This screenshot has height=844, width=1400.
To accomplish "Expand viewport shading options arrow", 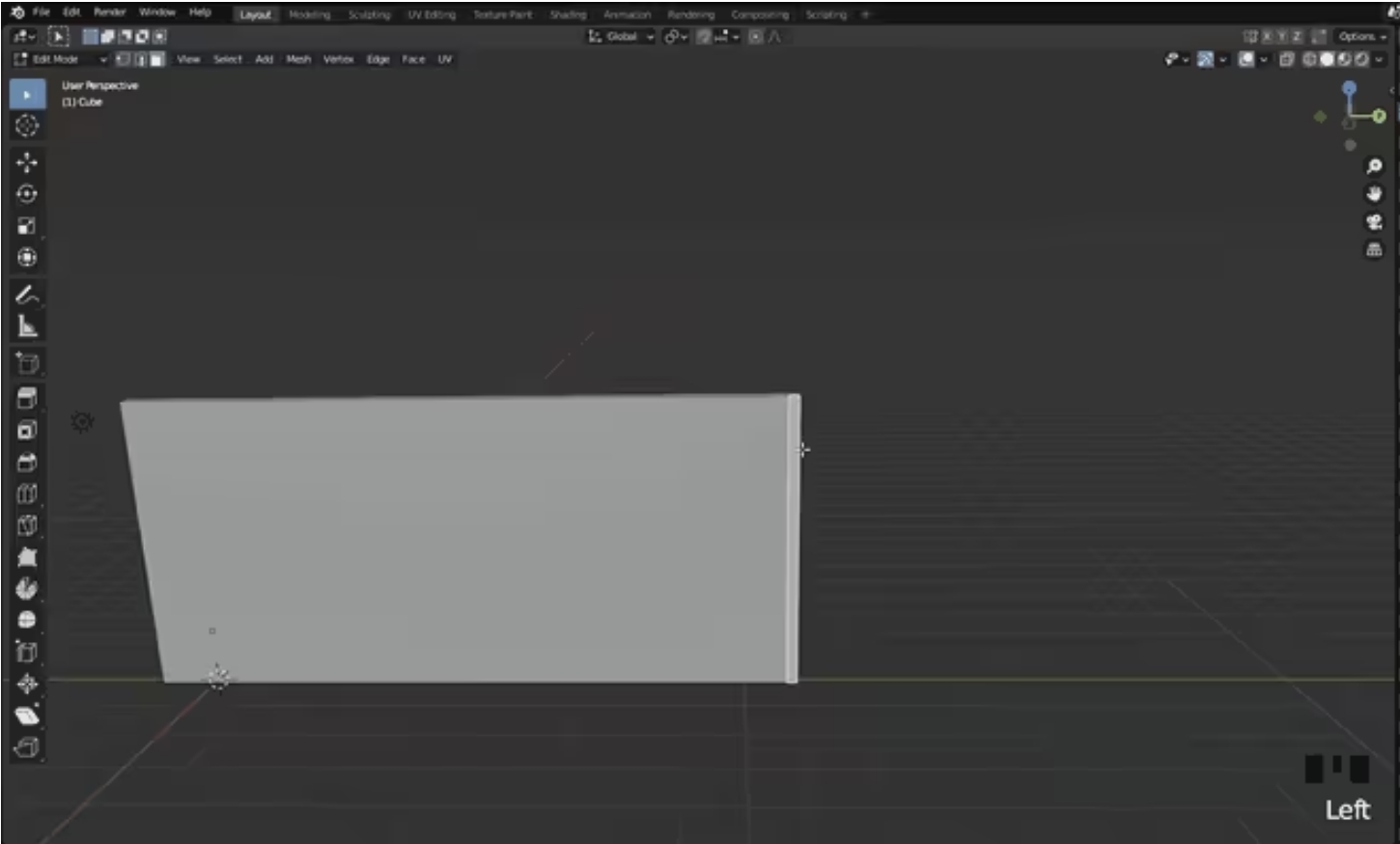I will (x=1379, y=59).
